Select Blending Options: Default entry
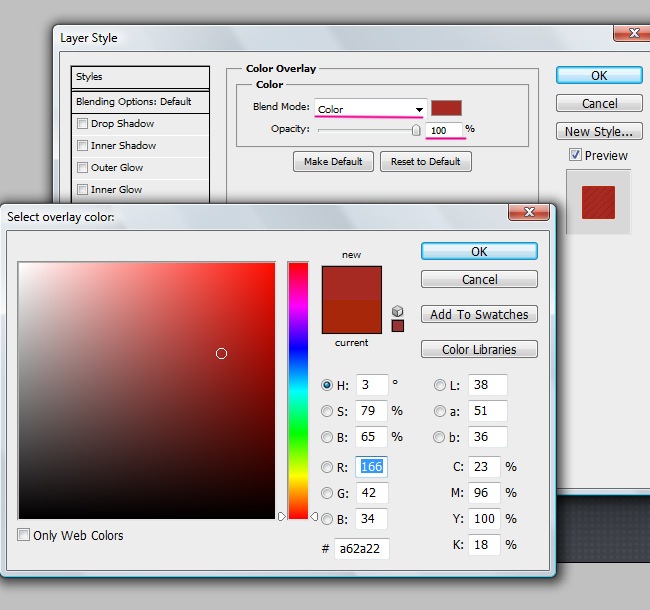 click(x=140, y=102)
